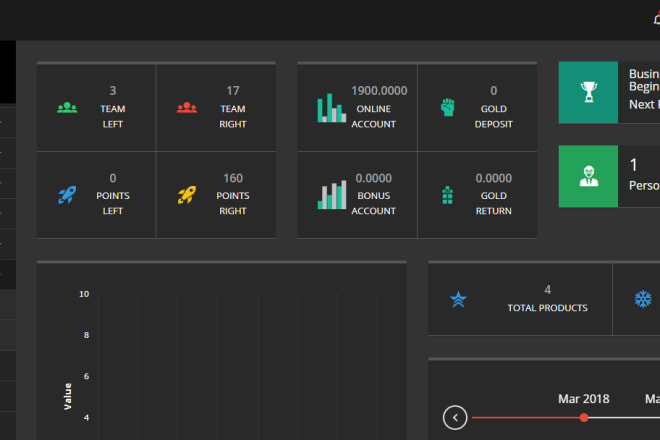
Task: Open the notification bell in the header
Action: coord(657,19)
